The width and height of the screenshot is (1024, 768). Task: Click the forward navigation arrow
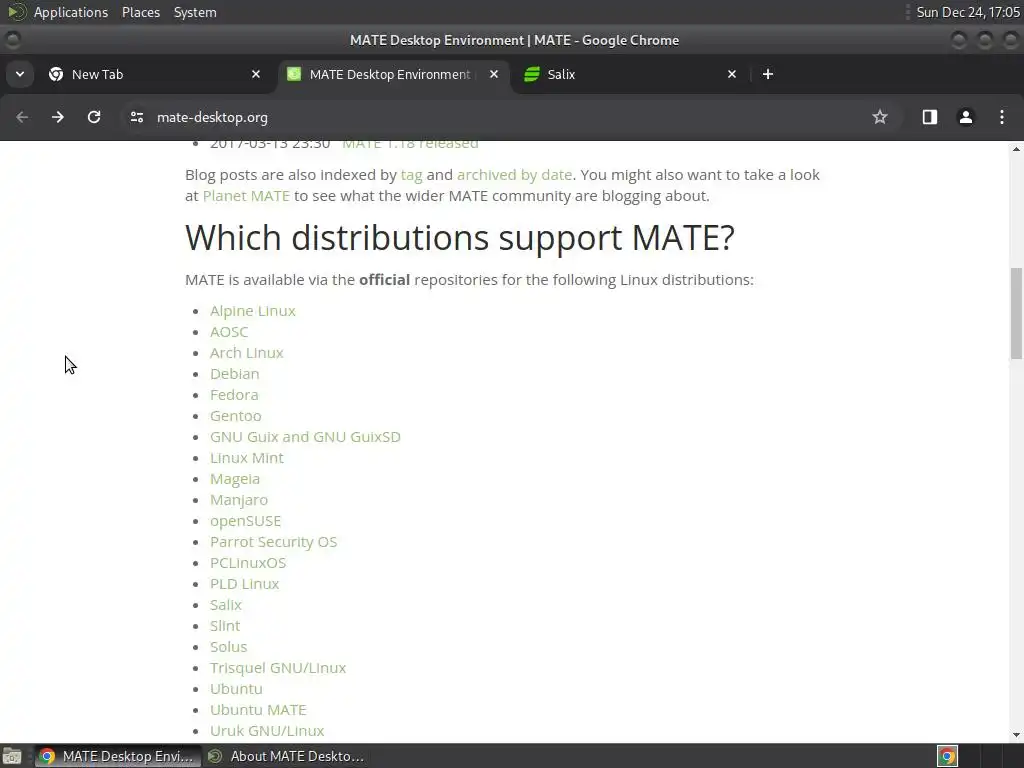[58, 117]
